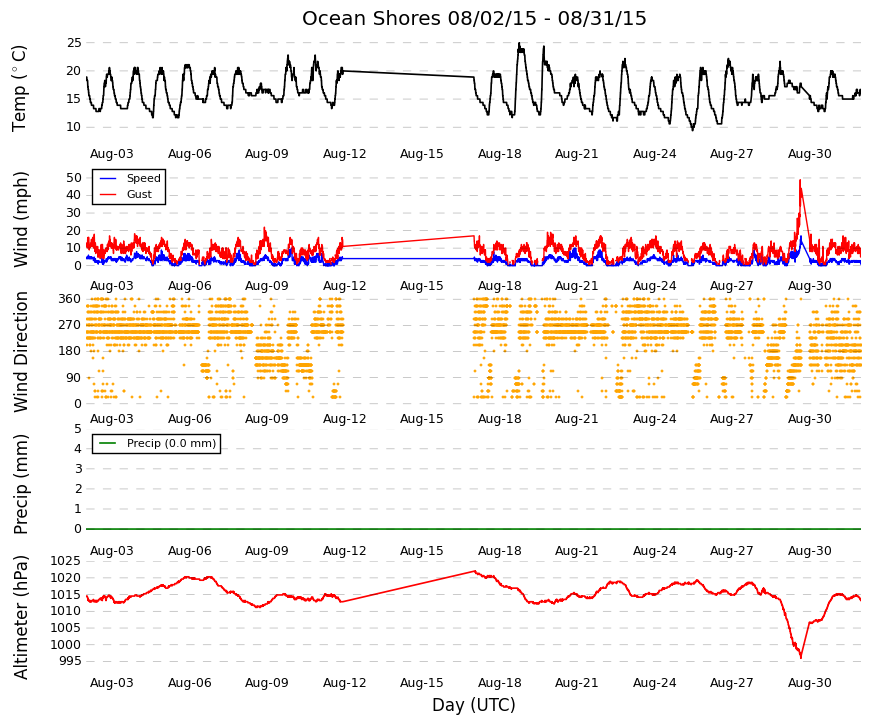Click the gust peak near 50 mph

[x=800, y=181]
